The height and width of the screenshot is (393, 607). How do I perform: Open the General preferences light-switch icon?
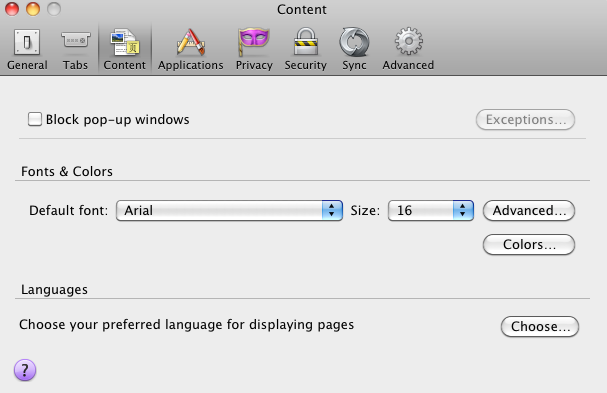point(27,42)
